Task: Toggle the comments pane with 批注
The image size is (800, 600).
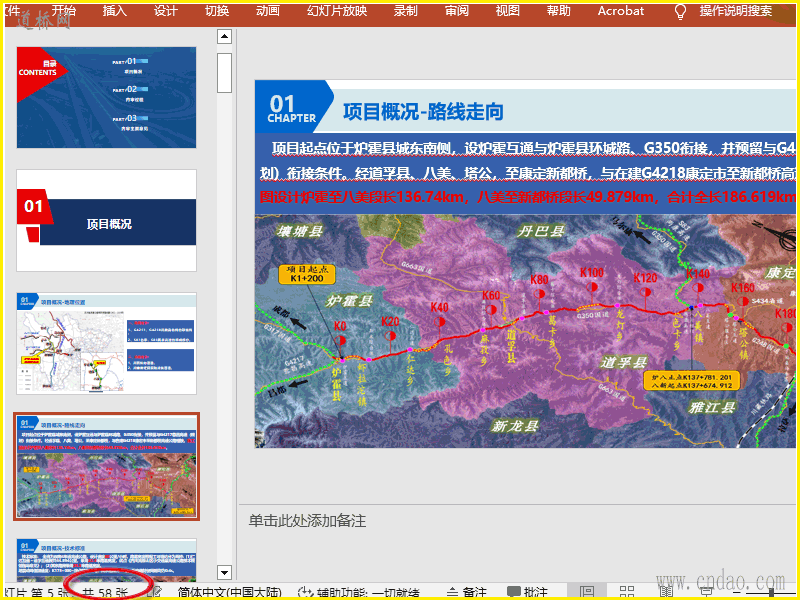Action: click(527, 592)
